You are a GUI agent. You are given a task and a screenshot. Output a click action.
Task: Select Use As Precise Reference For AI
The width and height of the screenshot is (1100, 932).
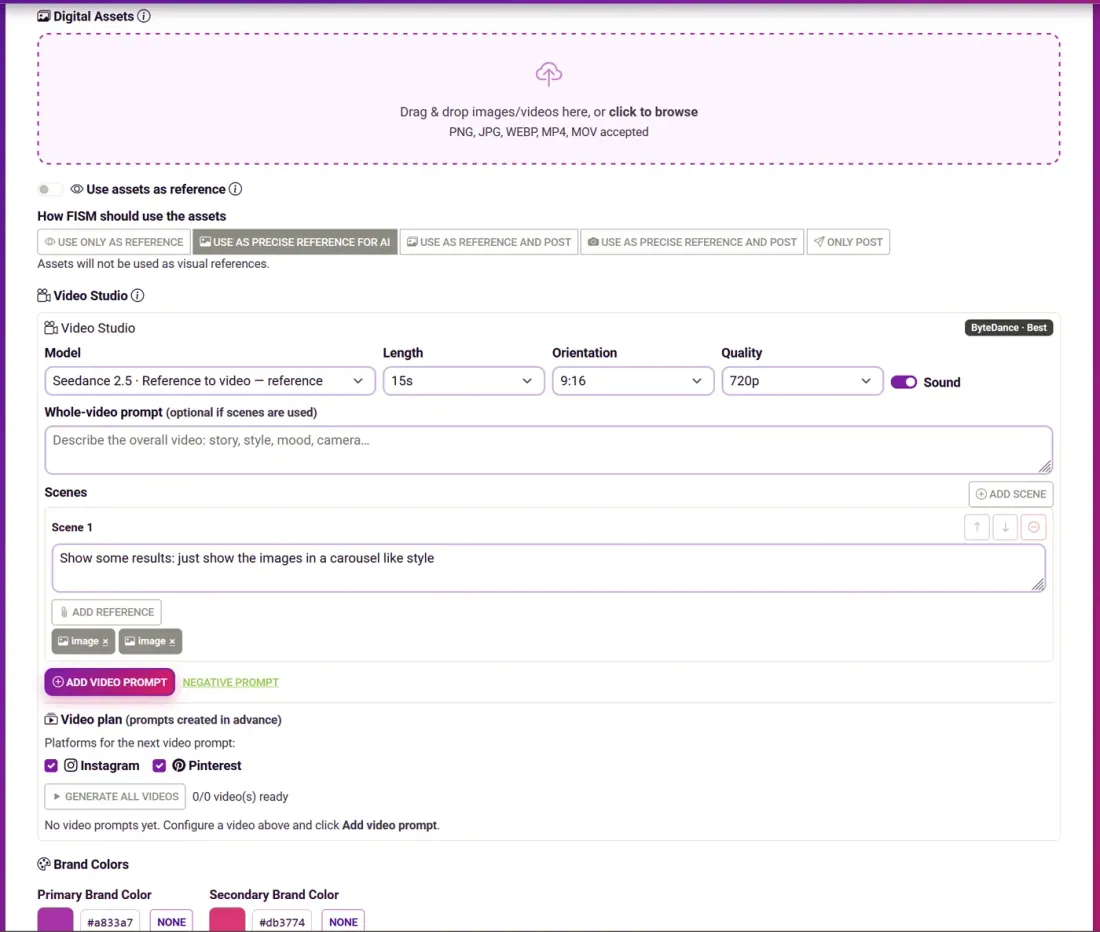(295, 242)
